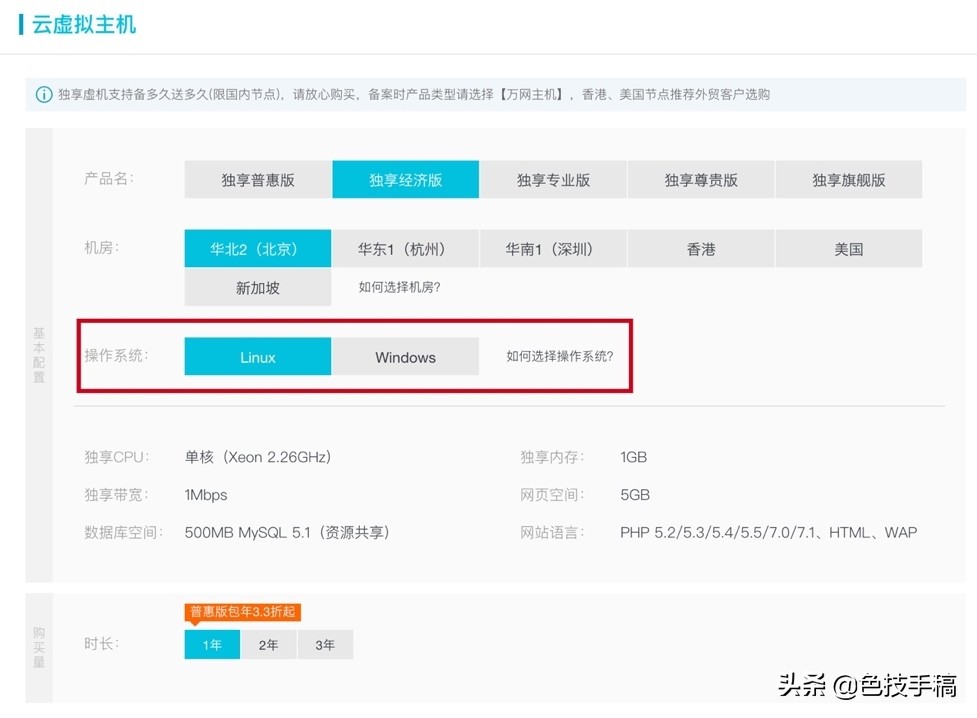Select the 美国 datacenter node

coord(848,249)
